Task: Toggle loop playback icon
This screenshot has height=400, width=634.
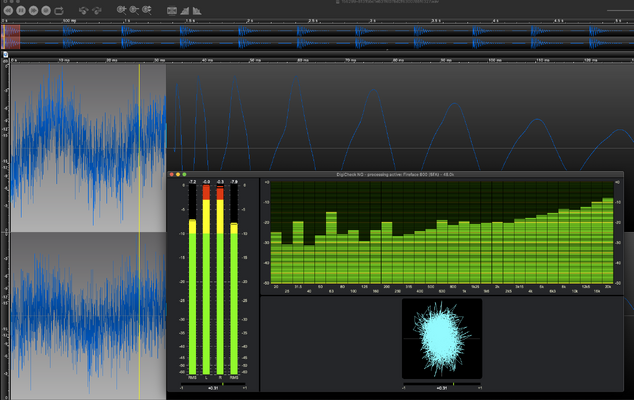Action: 59,11
